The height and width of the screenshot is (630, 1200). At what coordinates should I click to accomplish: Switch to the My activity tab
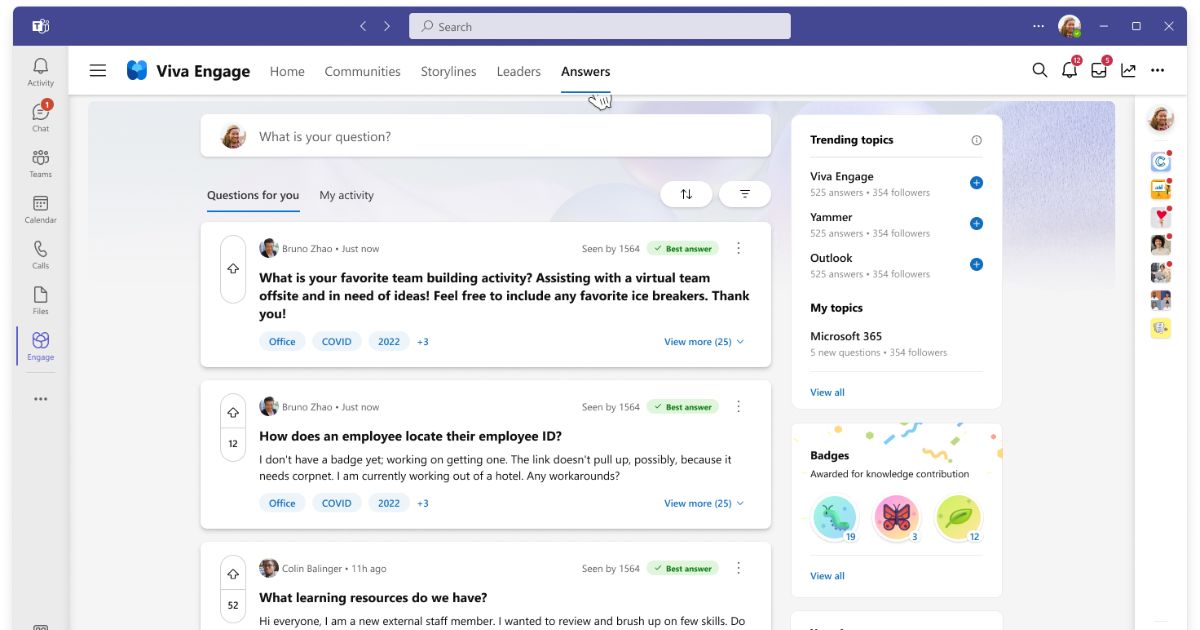[346, 195]
